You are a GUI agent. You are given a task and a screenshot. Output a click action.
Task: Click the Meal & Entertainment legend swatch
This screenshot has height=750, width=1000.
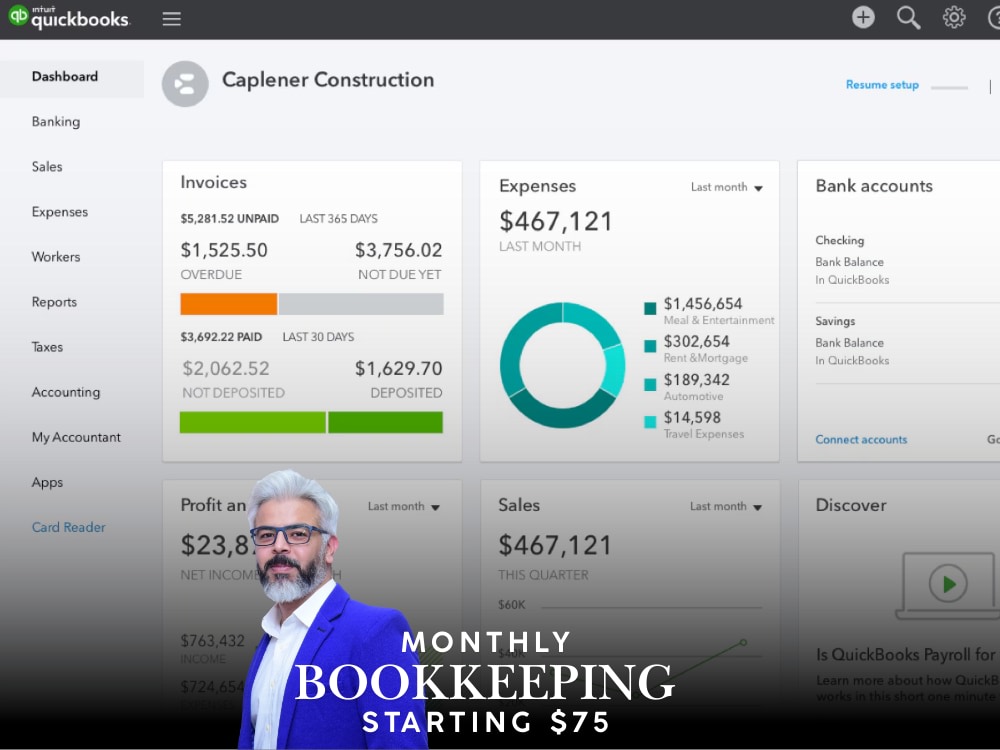point(650,309)
